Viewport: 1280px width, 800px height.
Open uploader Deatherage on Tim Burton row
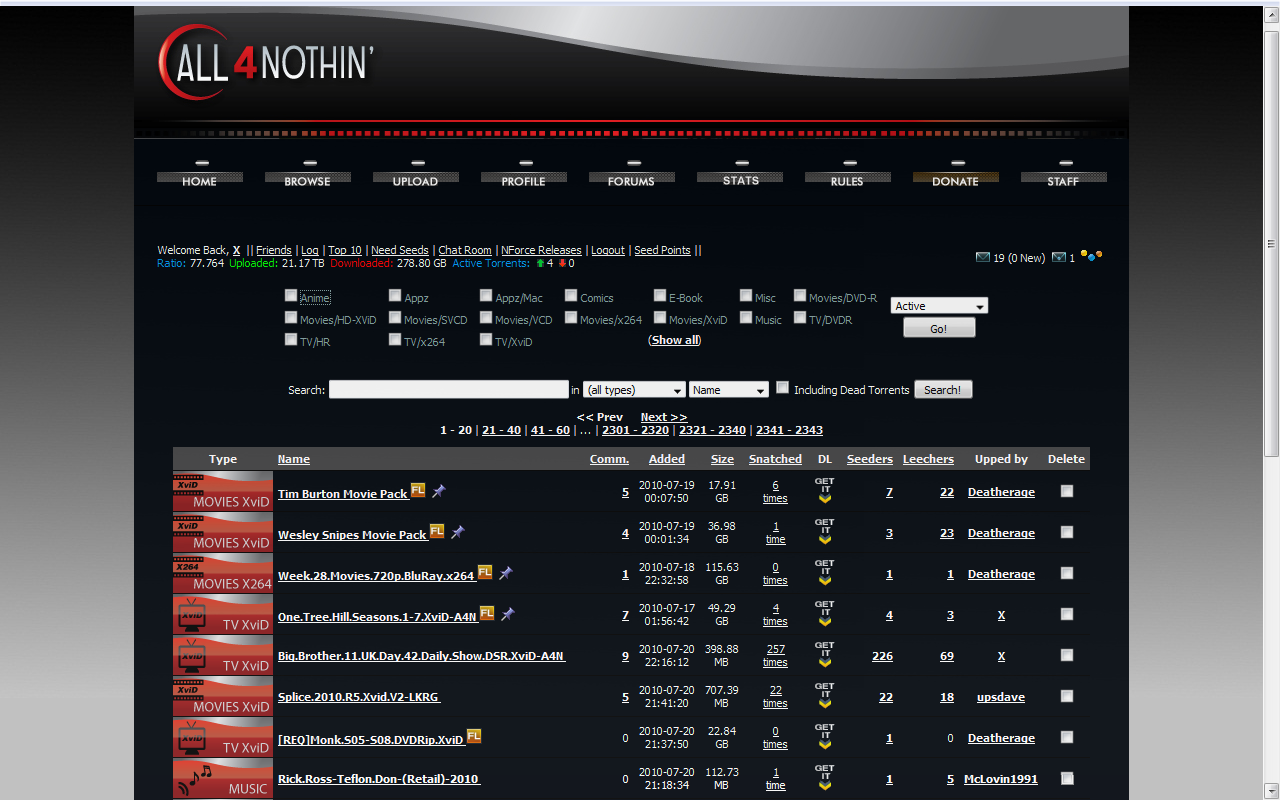coord(1001,492)
